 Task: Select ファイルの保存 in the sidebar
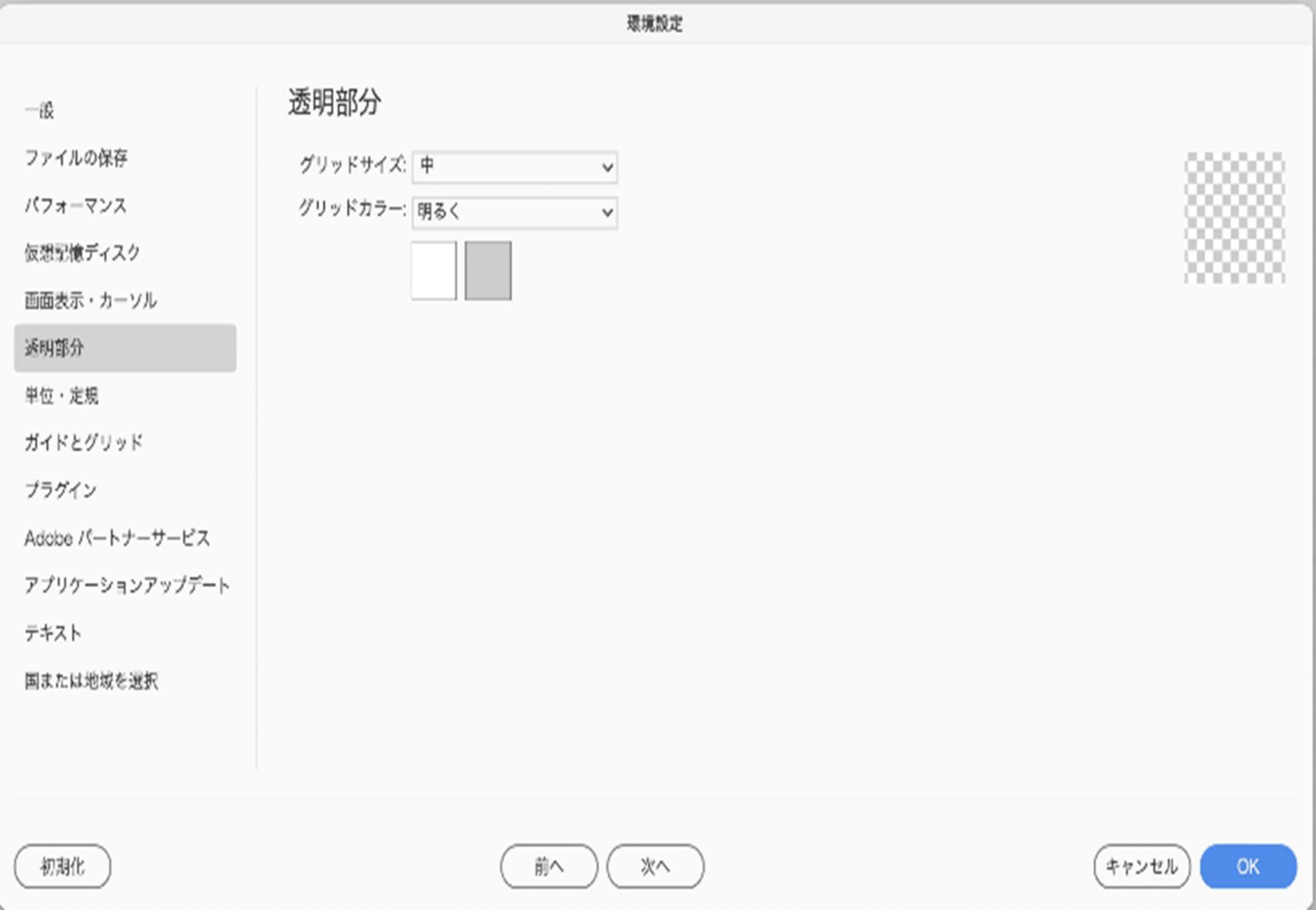(x=76, y=158)
